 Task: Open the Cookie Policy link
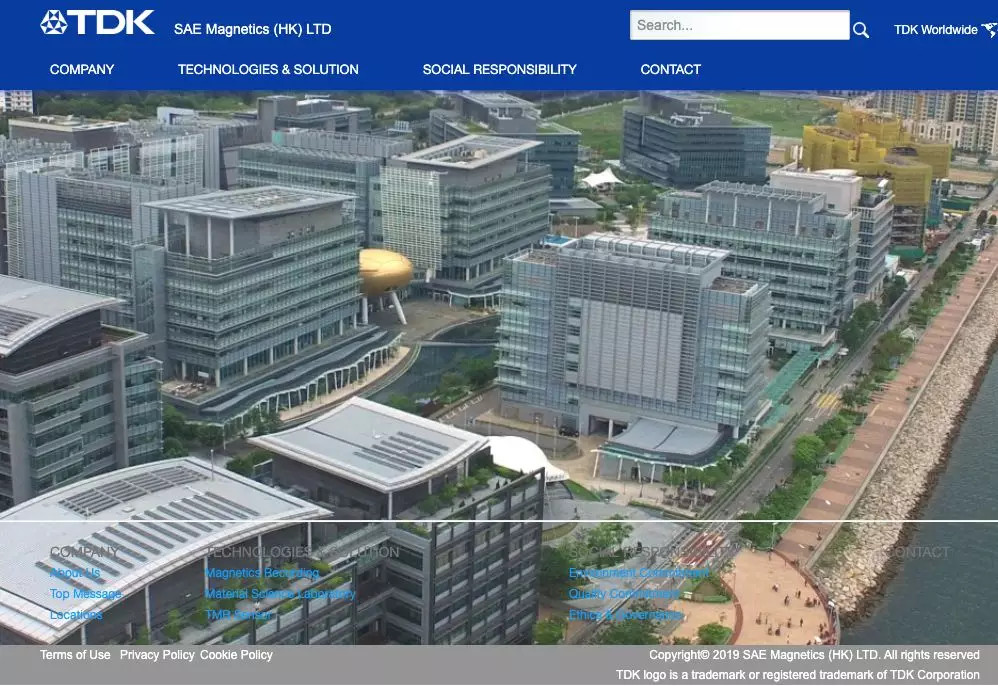tap(236, 655)
